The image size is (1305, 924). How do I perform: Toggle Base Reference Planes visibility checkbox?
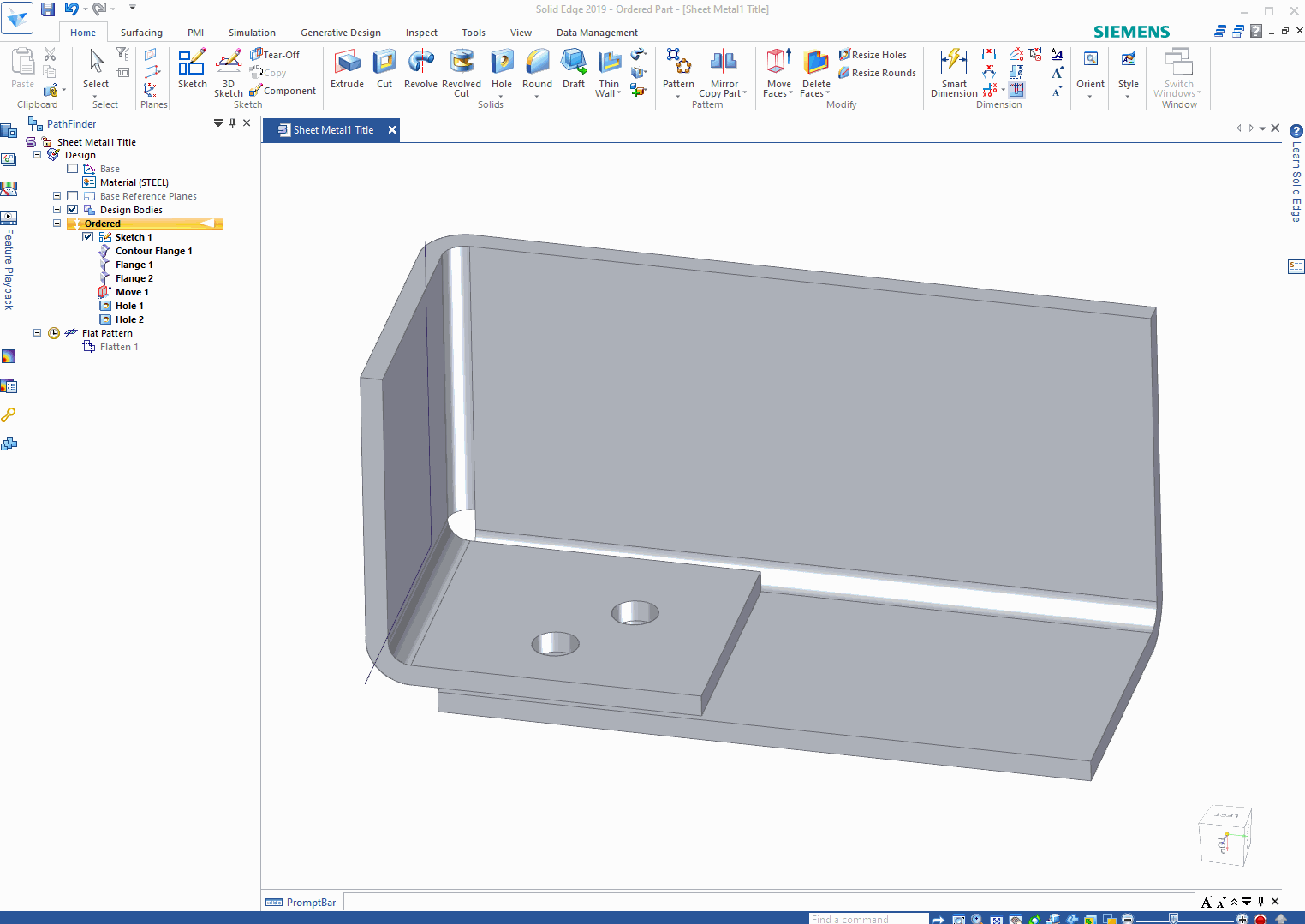73,196
